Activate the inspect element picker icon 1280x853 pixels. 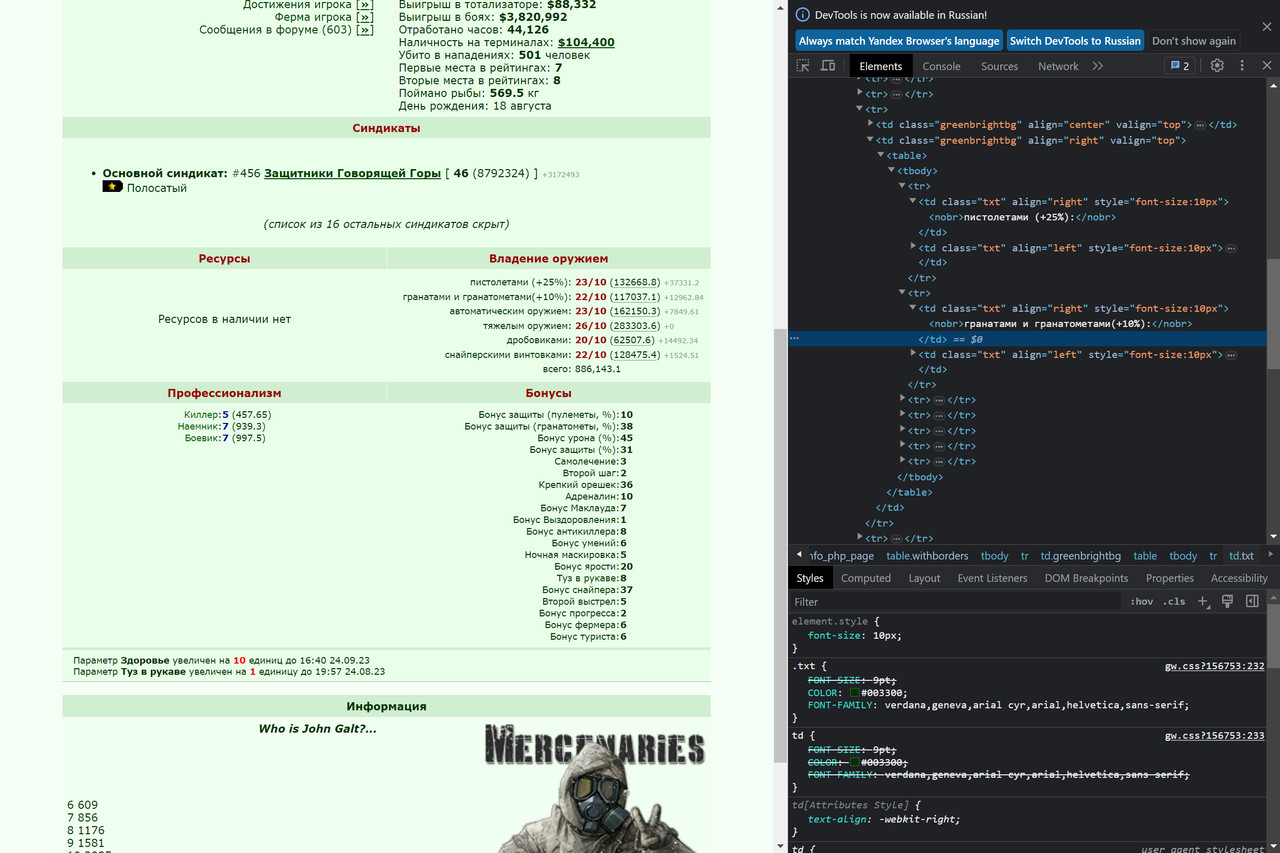803,66
